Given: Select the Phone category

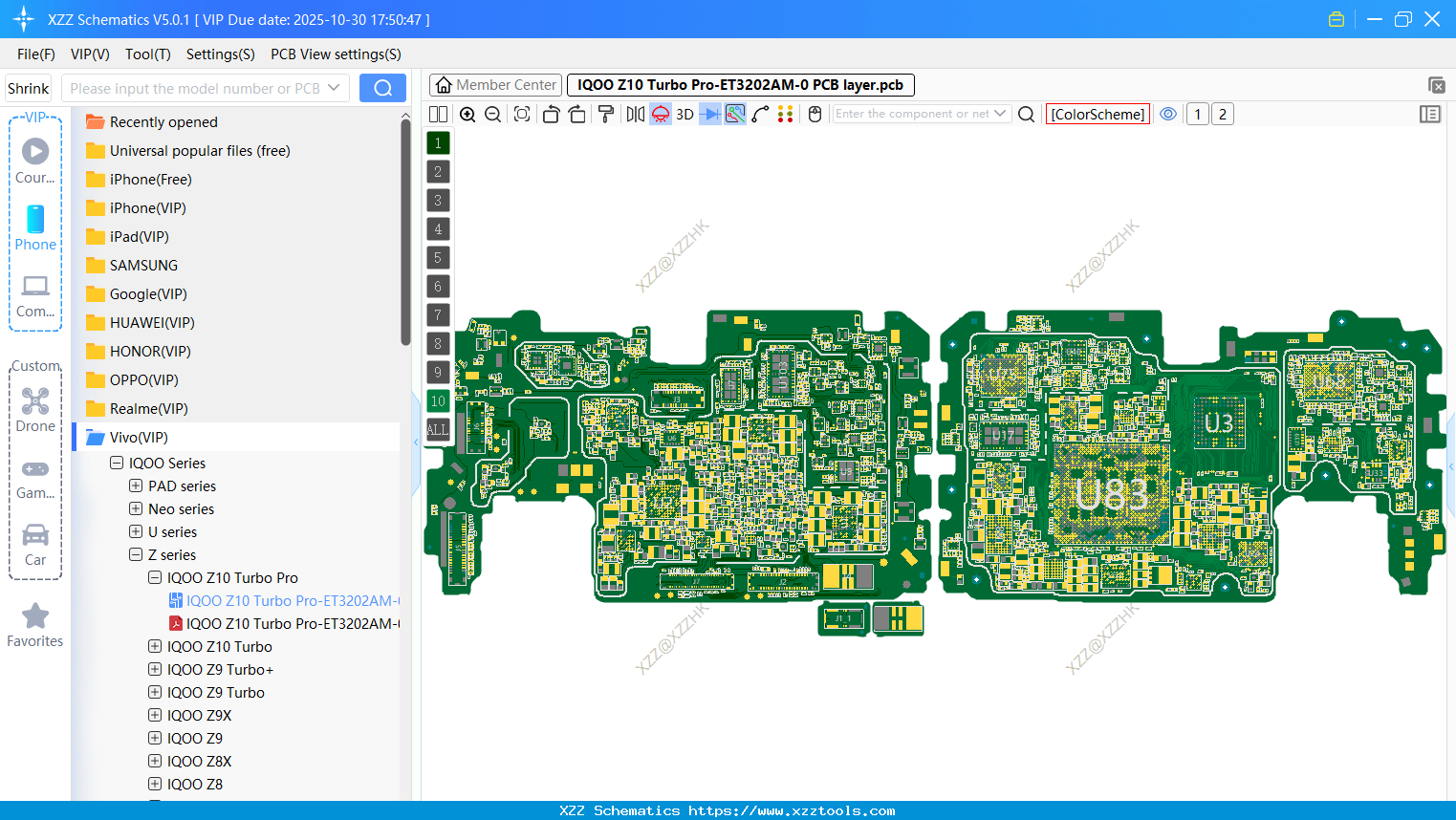Looking at the screenshot, I should 35,227.
